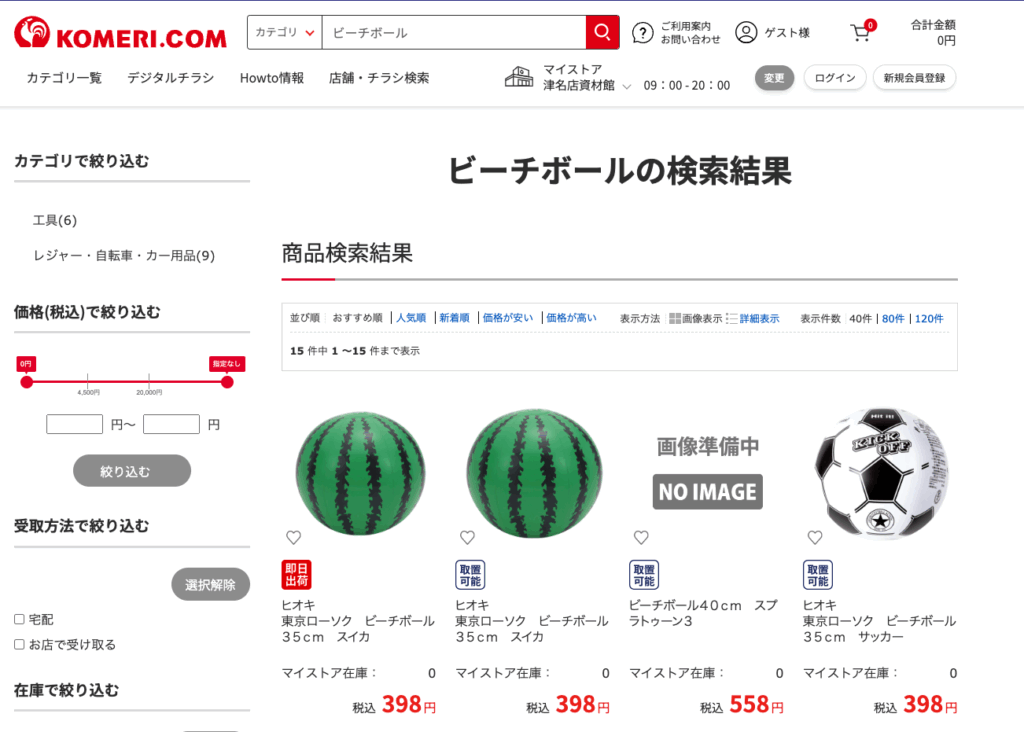Check the お店で受け取る checkbox

[20, 644]
